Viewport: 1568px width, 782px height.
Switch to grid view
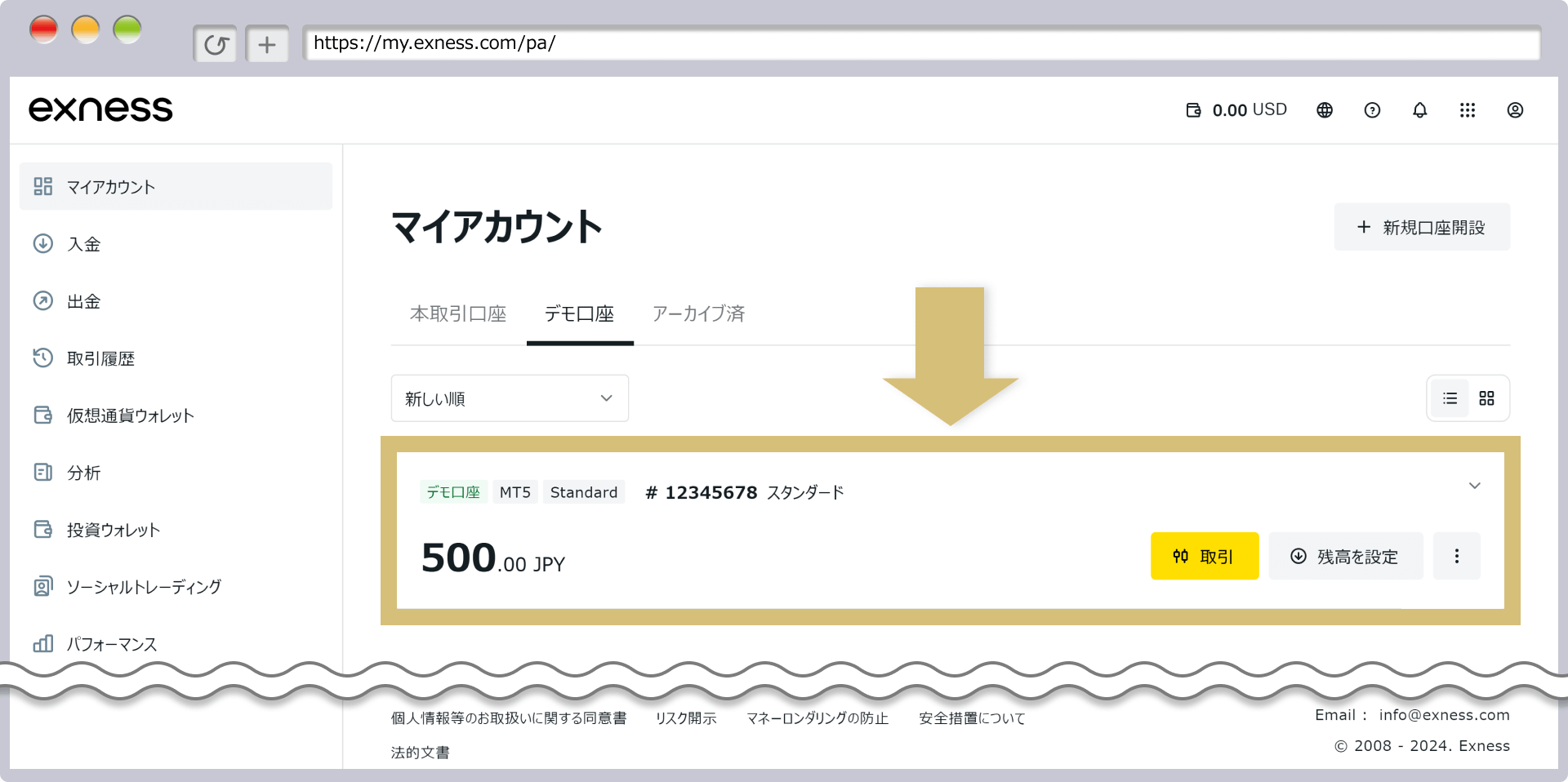(1486, 398)
